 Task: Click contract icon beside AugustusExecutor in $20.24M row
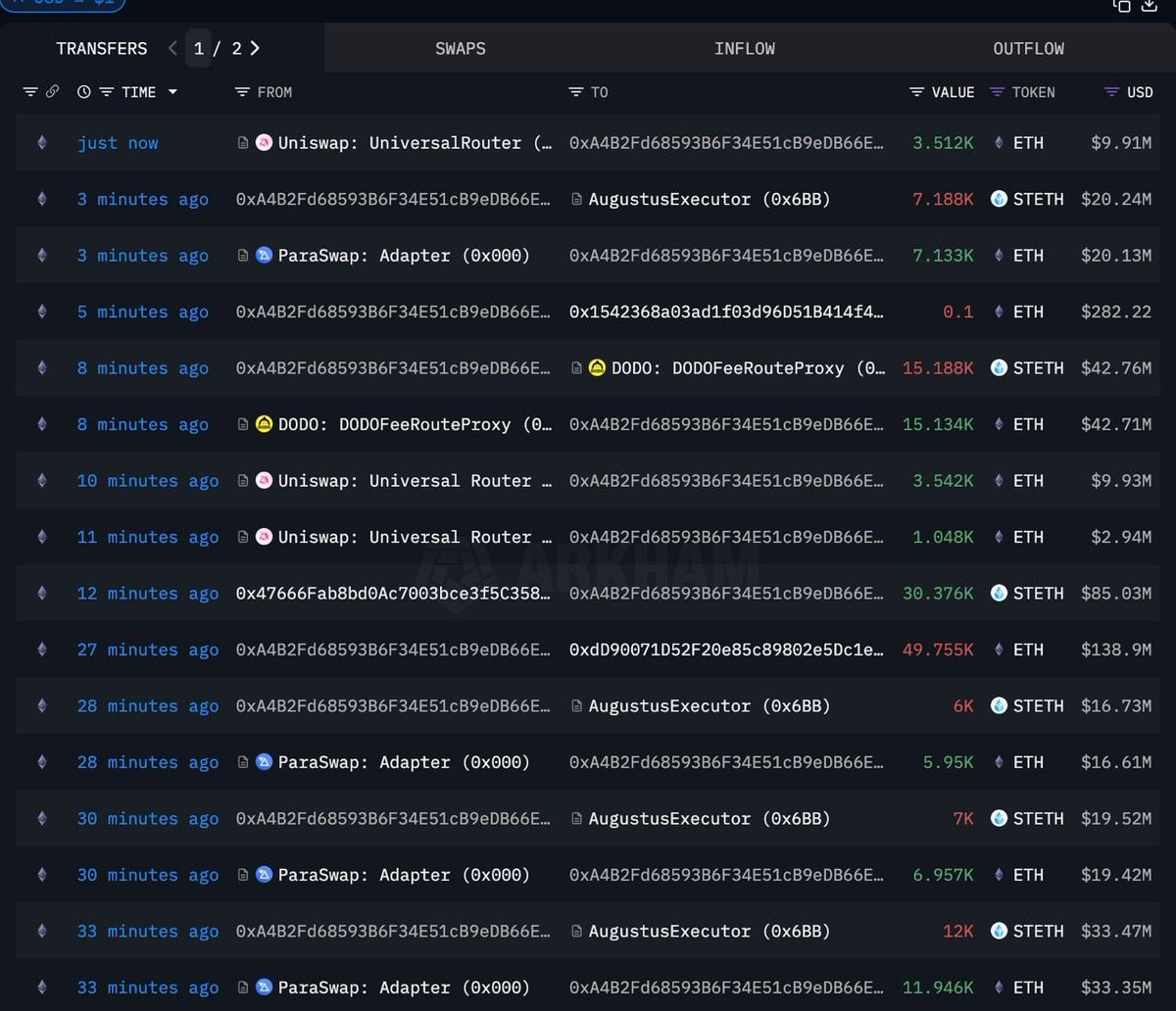click(x=576, y=199)
